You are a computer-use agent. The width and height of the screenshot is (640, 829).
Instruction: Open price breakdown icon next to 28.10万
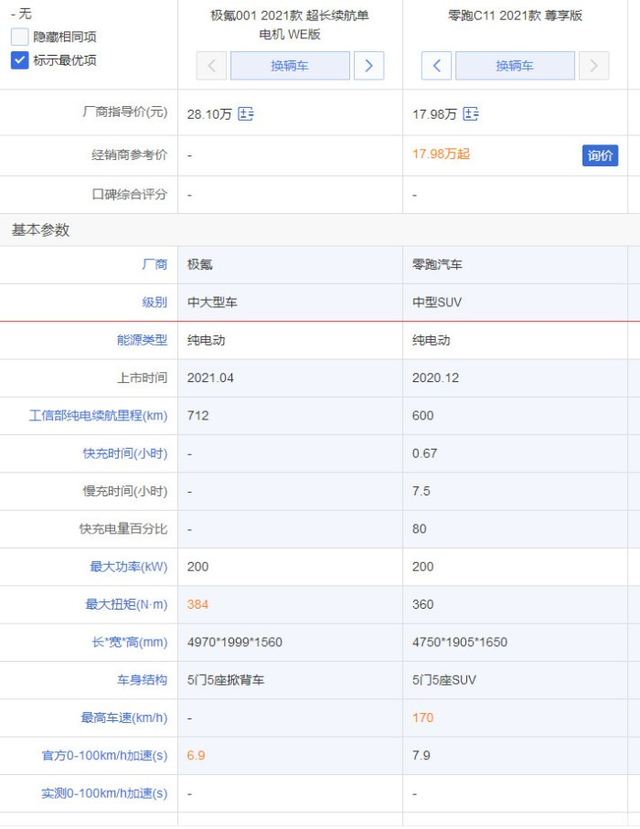(246, 114)
